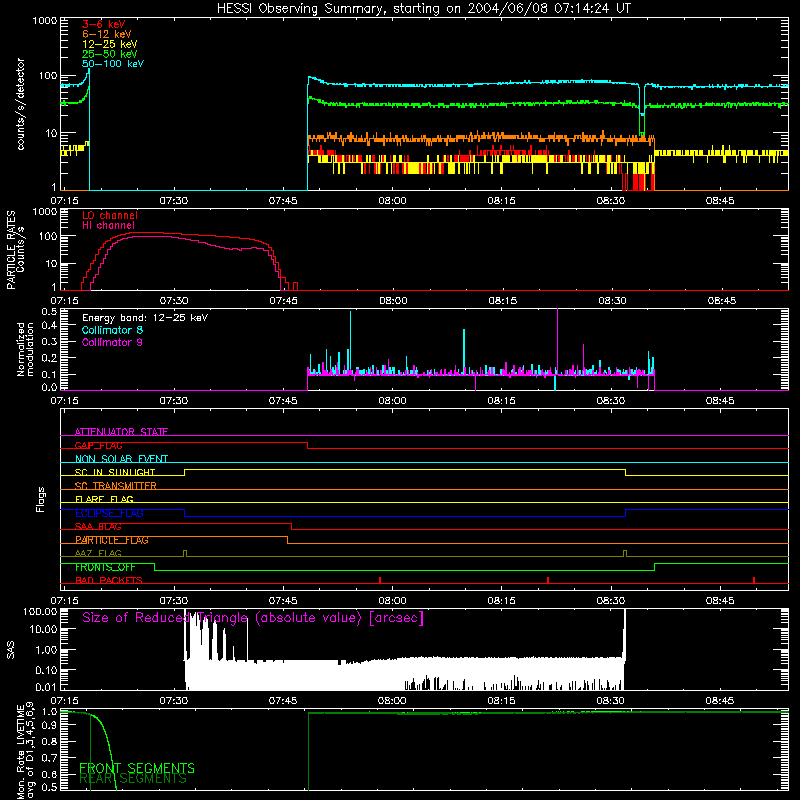Click the BAD_PACKETS spike after 08:15
The image size is (800, 800).
(548, 580)
